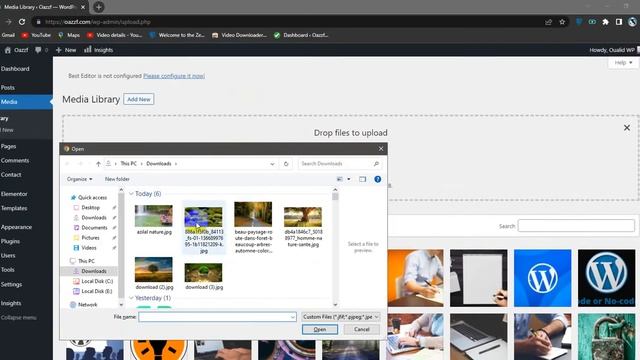This screenshot has width=640, height=360.
Task: Collapse the Today (6) file group
Action: 131,194
